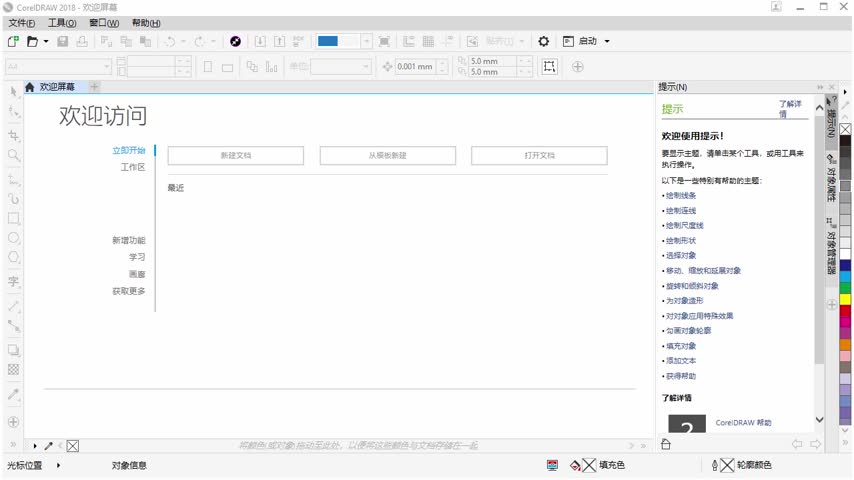This screenshot has height=480, width=854.
Task: Pick the red swatch in color palette
Action: [845, 310]
